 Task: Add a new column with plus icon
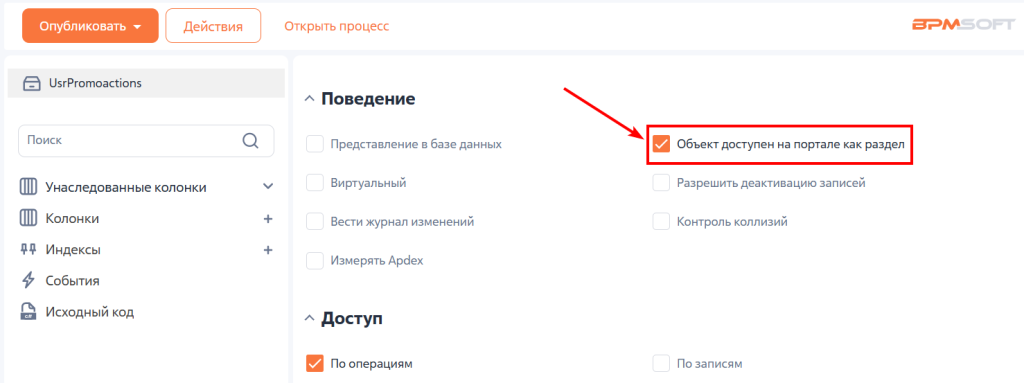coord(268,219)
